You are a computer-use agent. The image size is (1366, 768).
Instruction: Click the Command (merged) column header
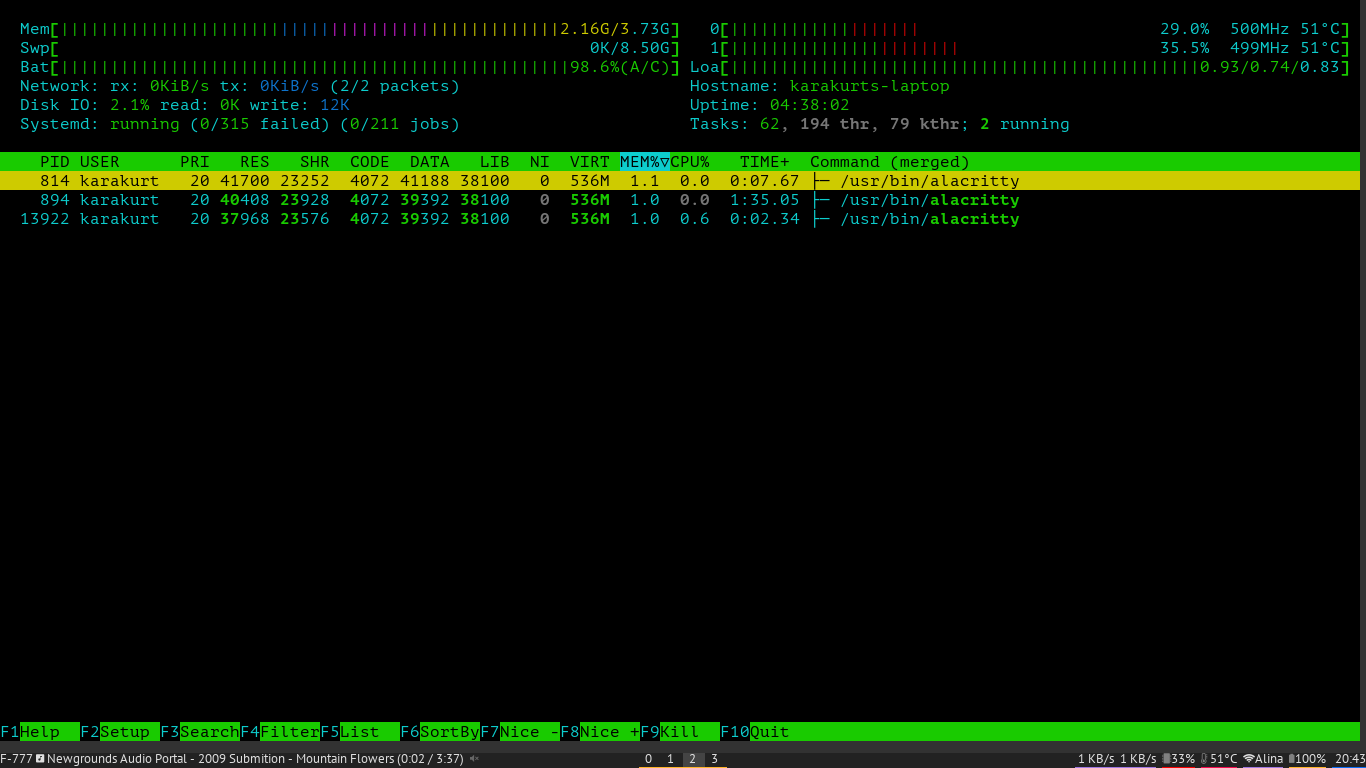point(890,162)
